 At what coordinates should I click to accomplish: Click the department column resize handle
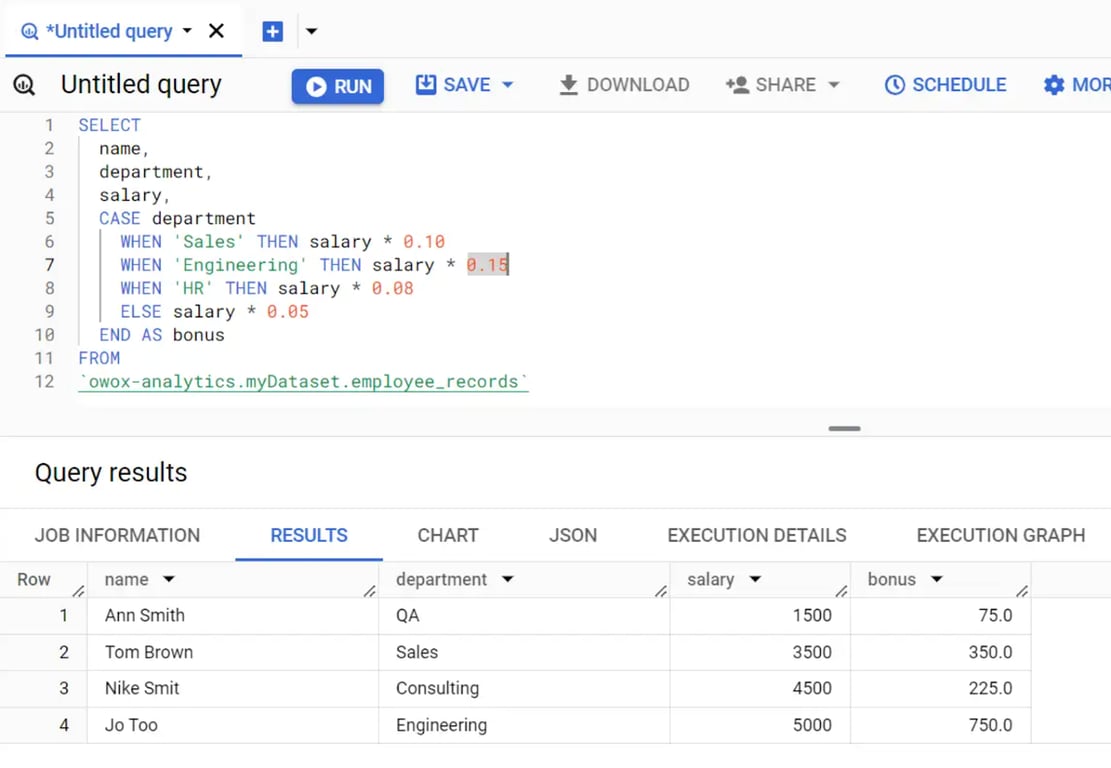coord(661,591)
